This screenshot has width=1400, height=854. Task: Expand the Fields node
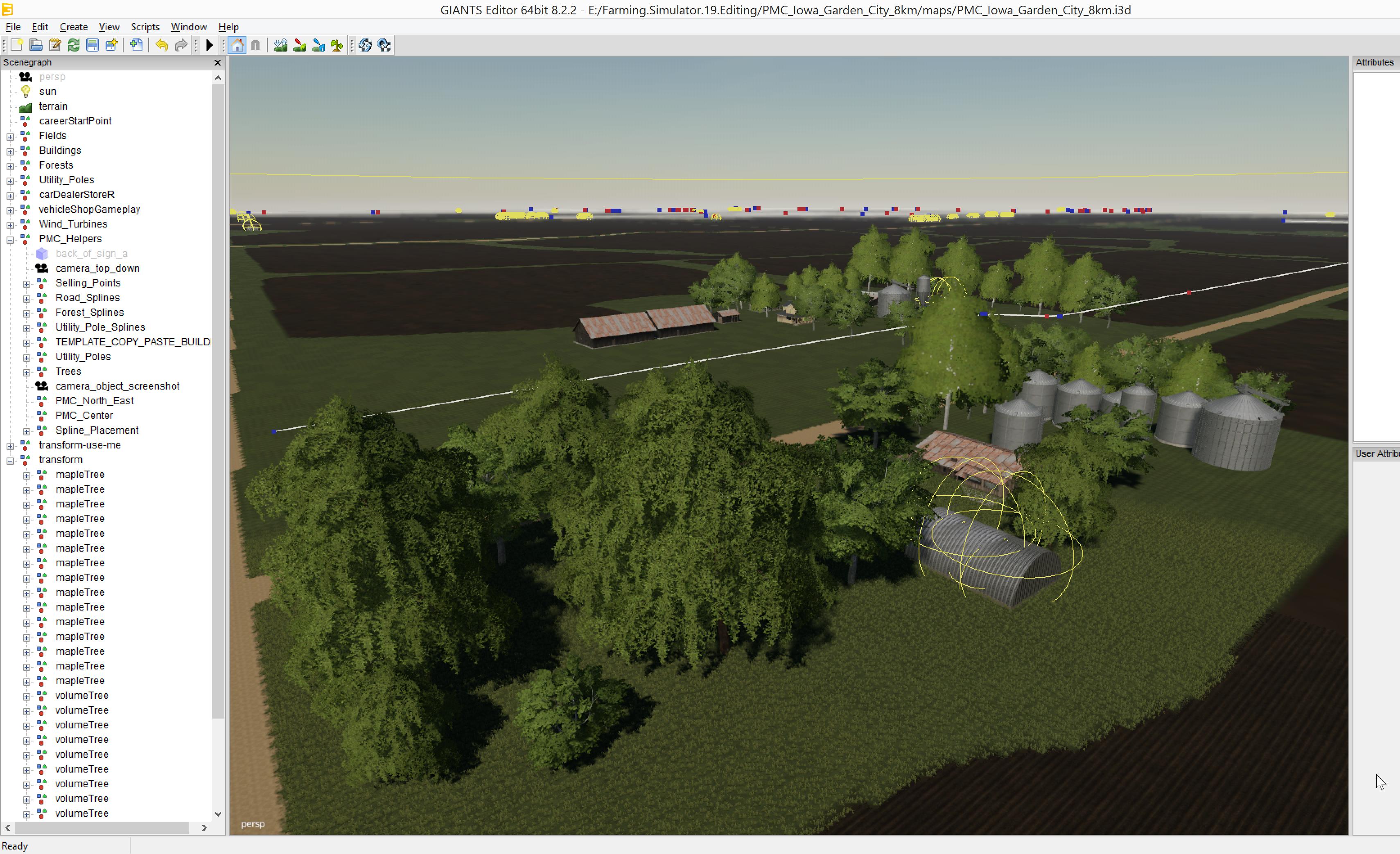click(x=10, y=137)
